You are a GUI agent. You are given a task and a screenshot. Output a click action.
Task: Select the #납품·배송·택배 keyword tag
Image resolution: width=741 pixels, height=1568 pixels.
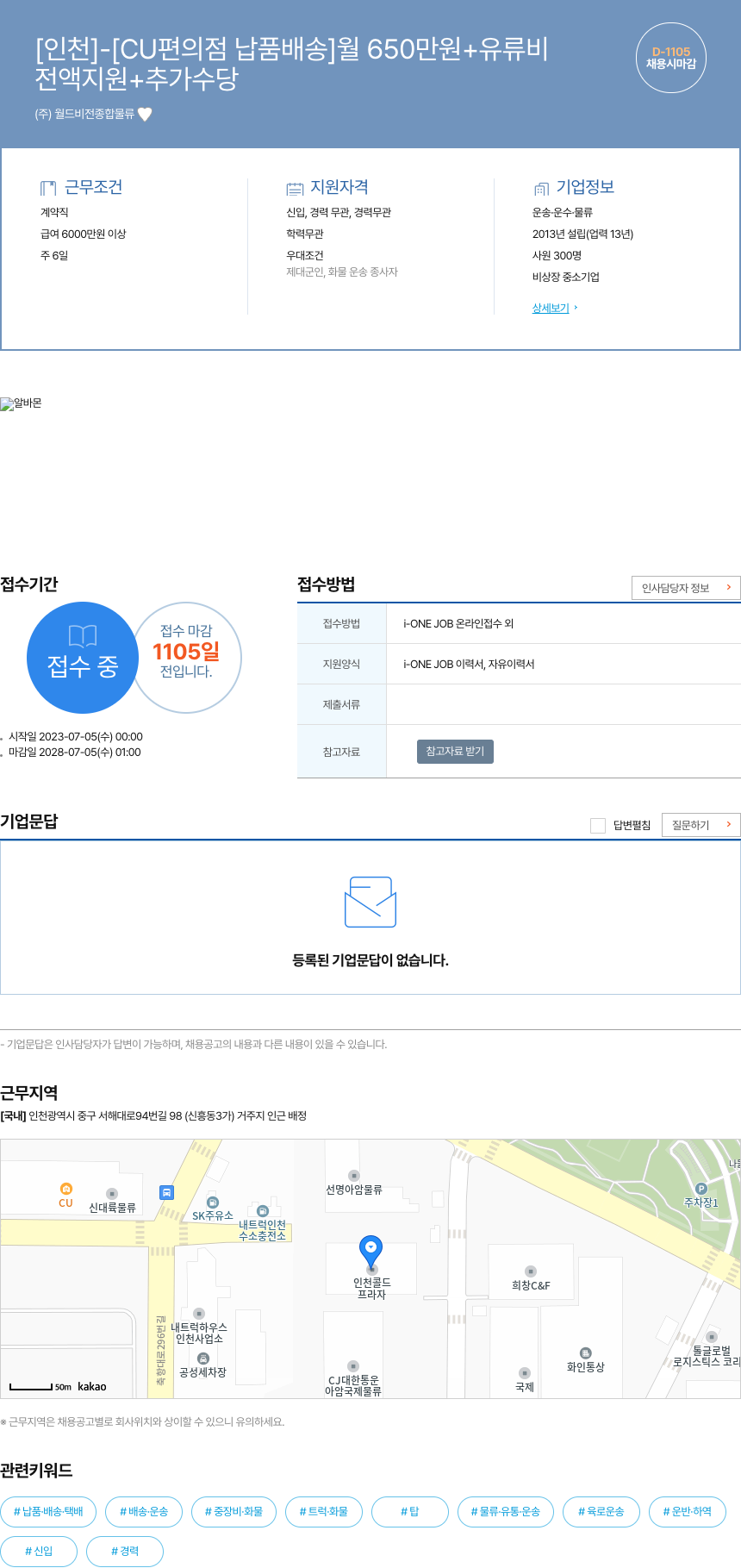click(x=48, y=1511)
